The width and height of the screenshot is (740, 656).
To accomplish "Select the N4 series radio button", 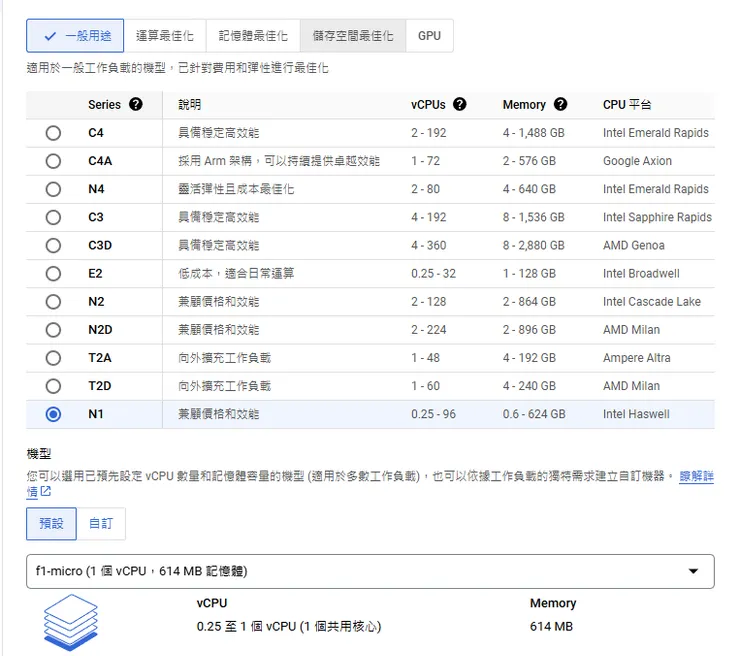I will click(x=53, y=189).
